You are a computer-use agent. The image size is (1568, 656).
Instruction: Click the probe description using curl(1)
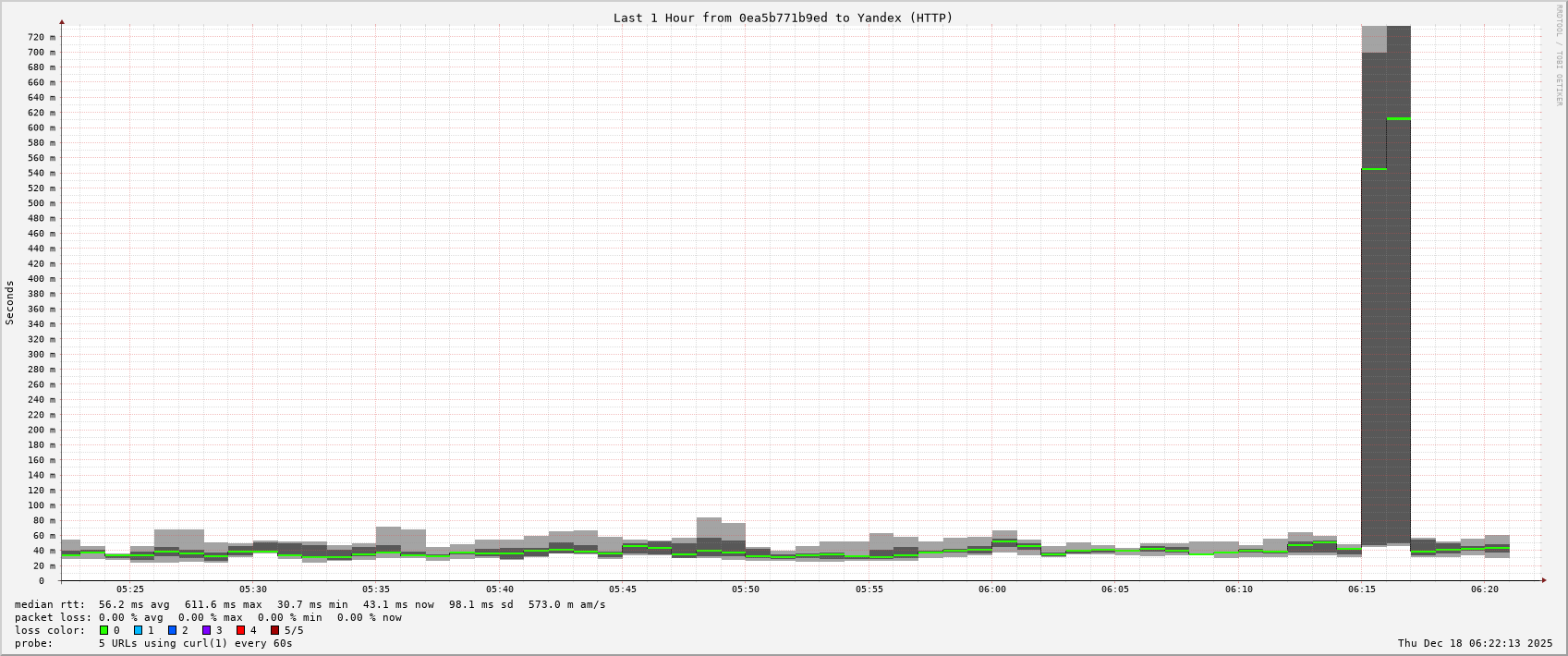click(195, 643)
